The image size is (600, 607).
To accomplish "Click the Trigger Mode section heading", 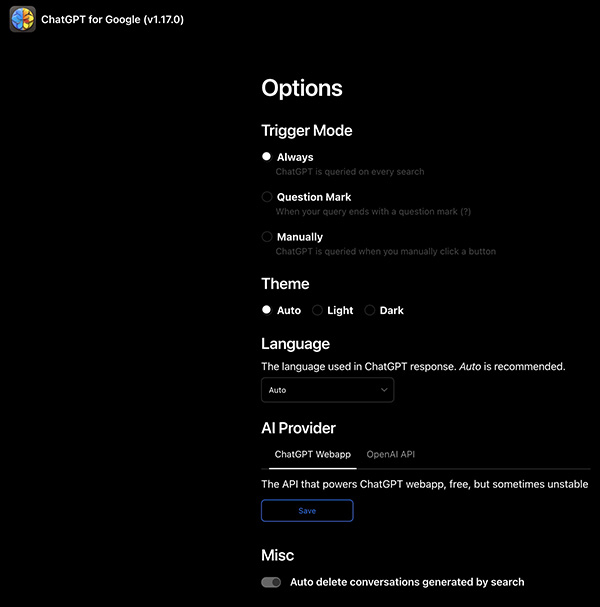I will [307, 130].
